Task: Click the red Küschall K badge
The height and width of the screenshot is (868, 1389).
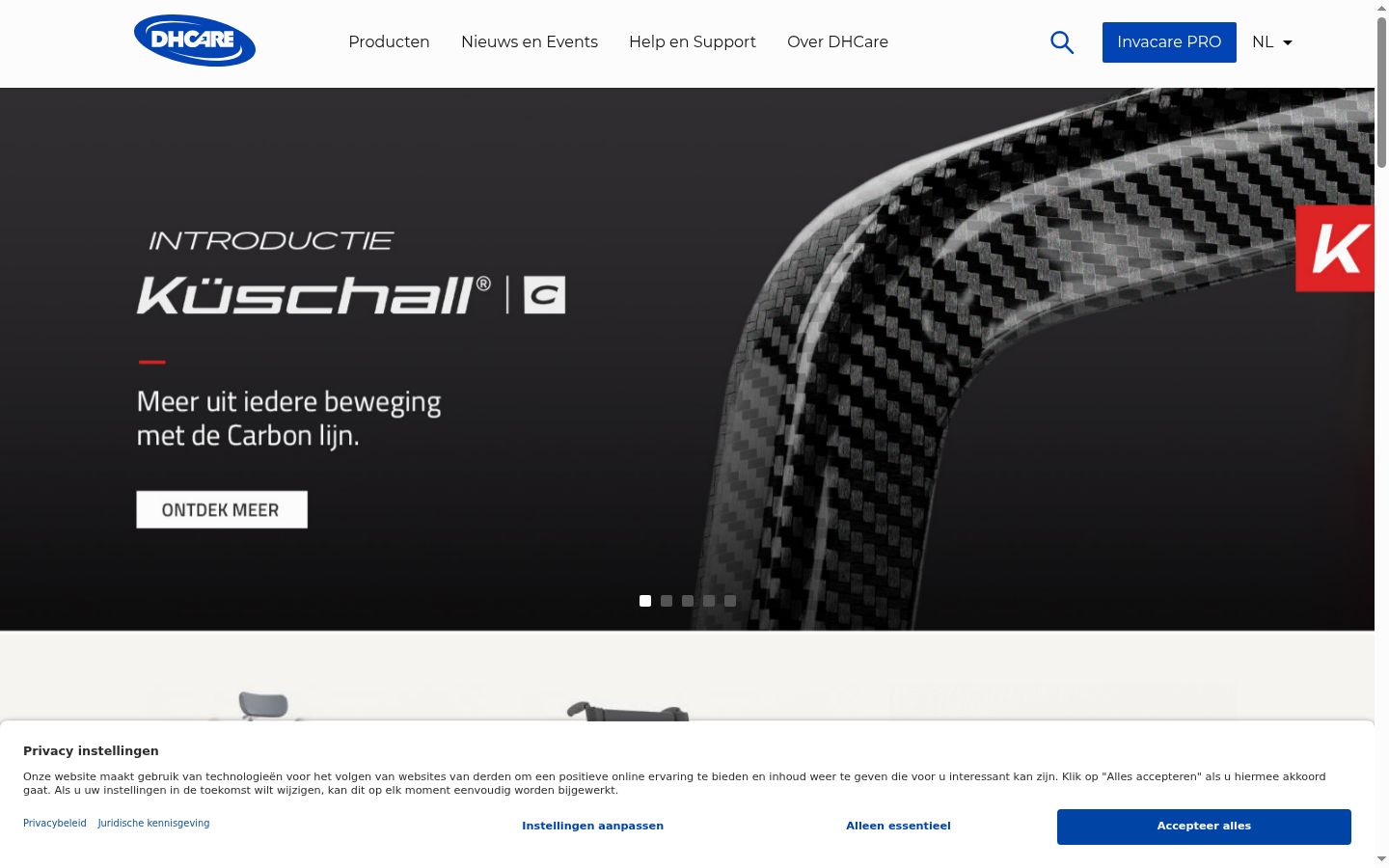Action: pyautogui.click(x=1335, y=248)
